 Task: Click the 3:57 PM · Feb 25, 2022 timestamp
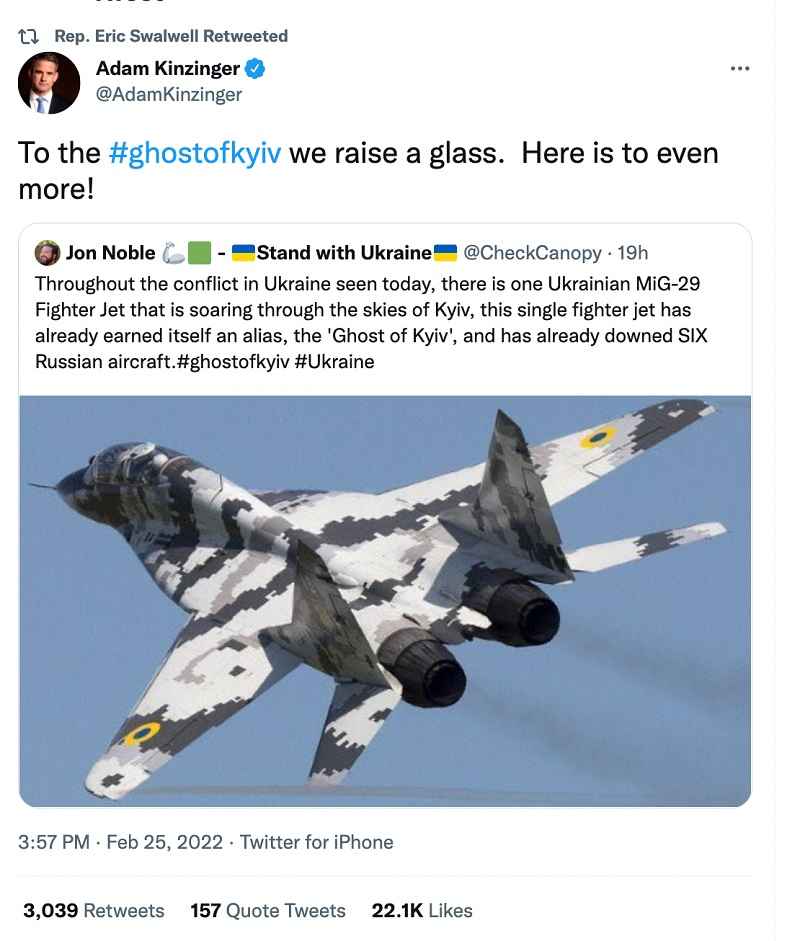[118, 842]
